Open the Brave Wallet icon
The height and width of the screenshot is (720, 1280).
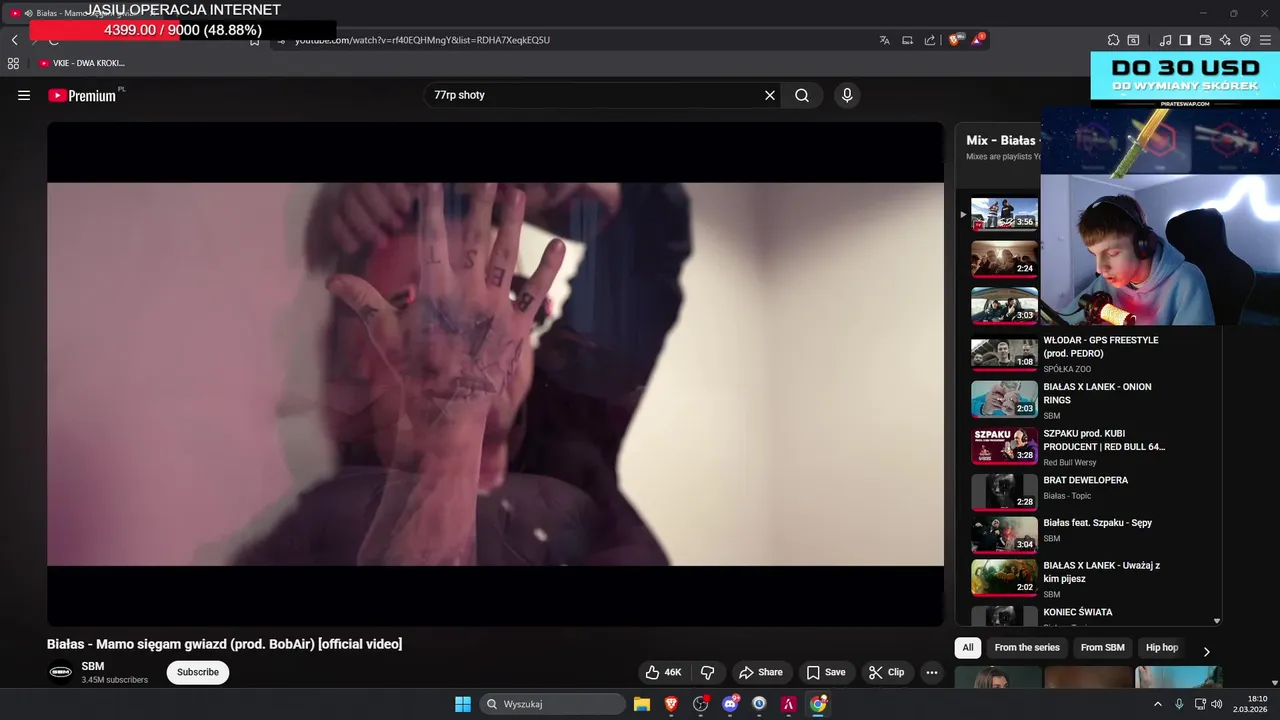(1205, 40)
